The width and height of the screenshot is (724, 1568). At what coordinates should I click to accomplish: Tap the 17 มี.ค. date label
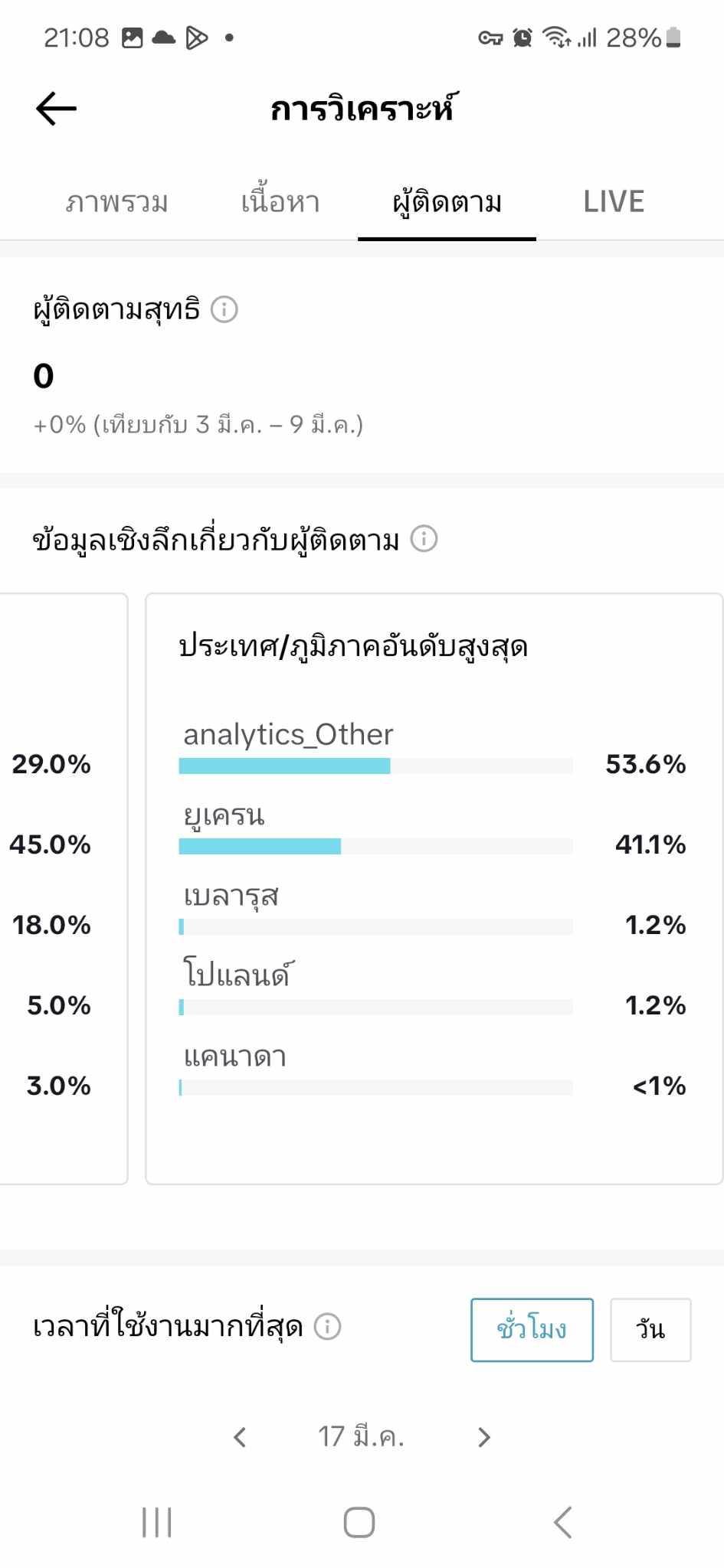361,1436
